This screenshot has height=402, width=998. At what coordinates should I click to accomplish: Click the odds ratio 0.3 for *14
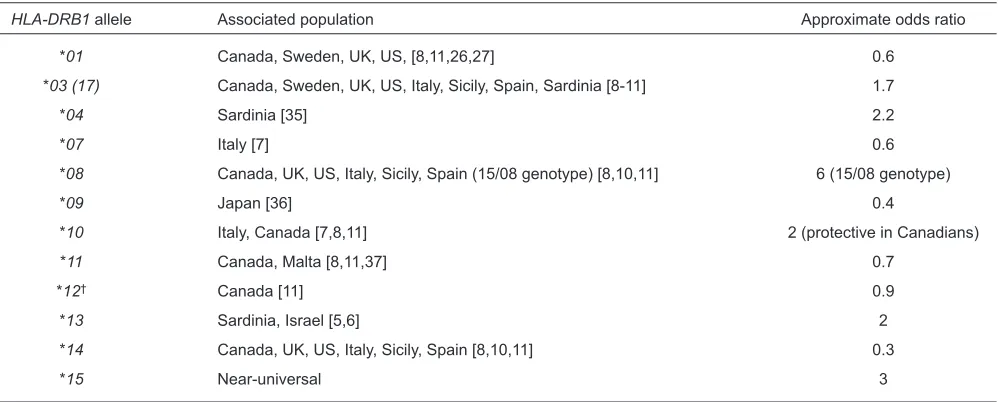(883, 350)
